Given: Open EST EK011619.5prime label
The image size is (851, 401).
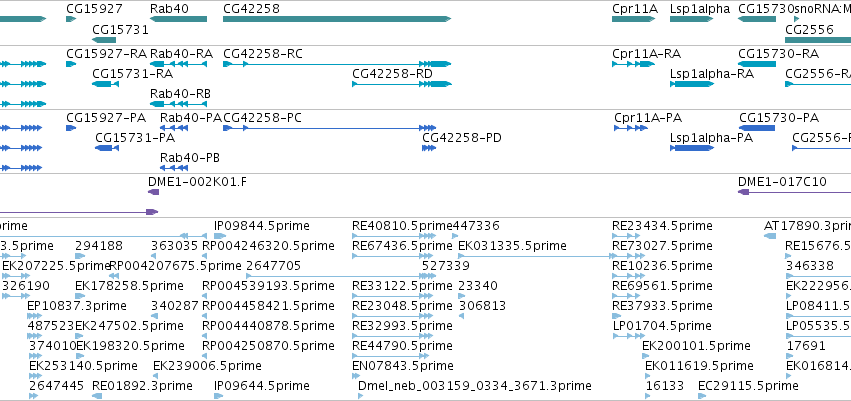Looking at the screenshot, I should point(700,366).
